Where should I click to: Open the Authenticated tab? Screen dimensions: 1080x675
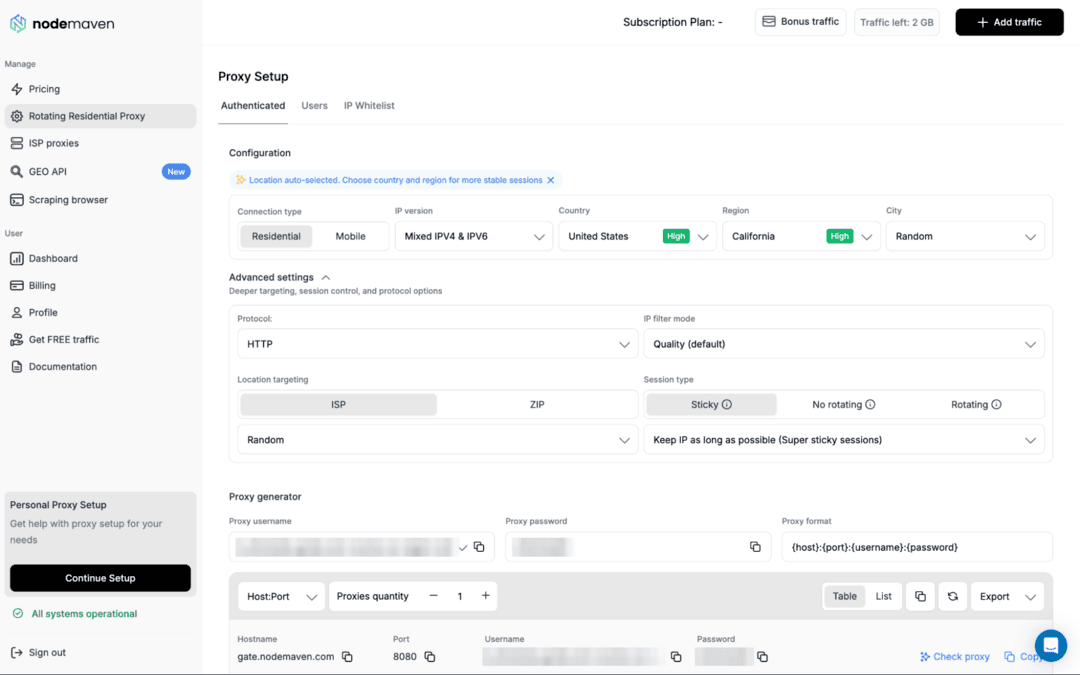click(253, 105)
